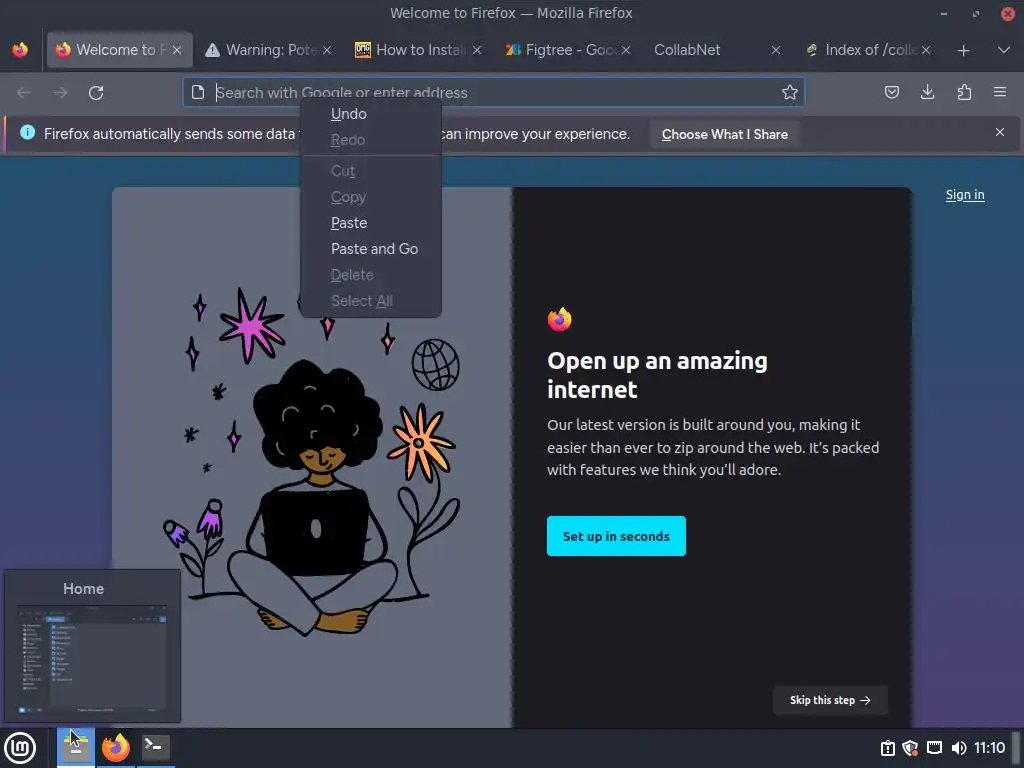
Task: Close the How to Install tab
Action: point(477,50)
